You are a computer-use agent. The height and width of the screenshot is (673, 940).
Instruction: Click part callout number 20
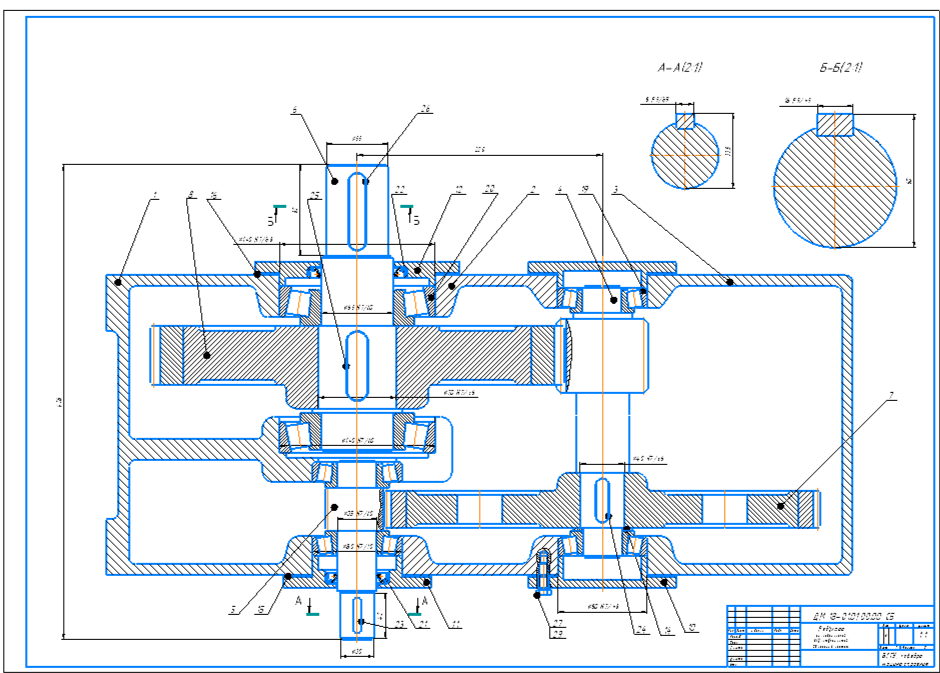tap(490, 189)
